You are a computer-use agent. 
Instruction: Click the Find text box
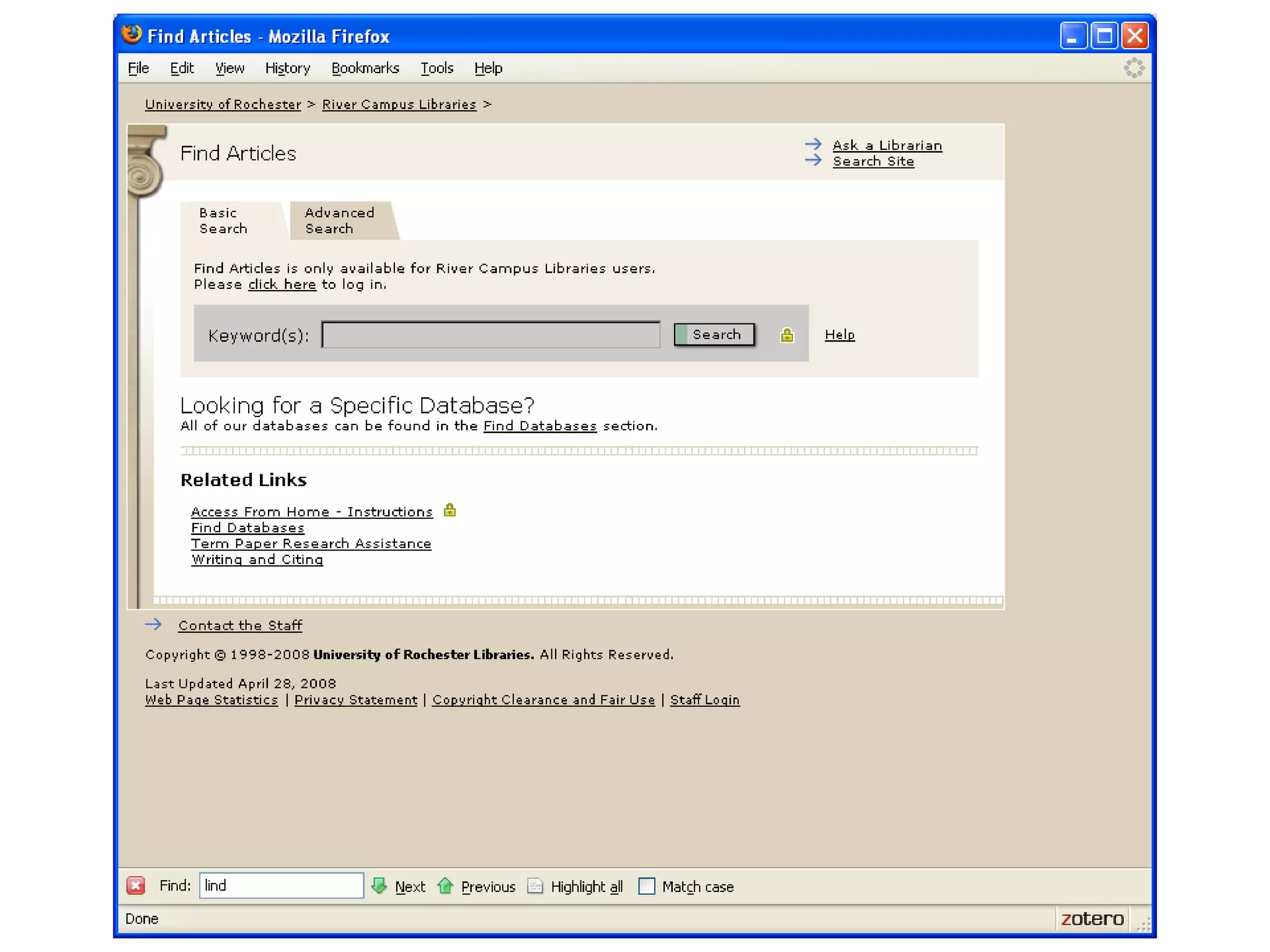pos(281,886)
